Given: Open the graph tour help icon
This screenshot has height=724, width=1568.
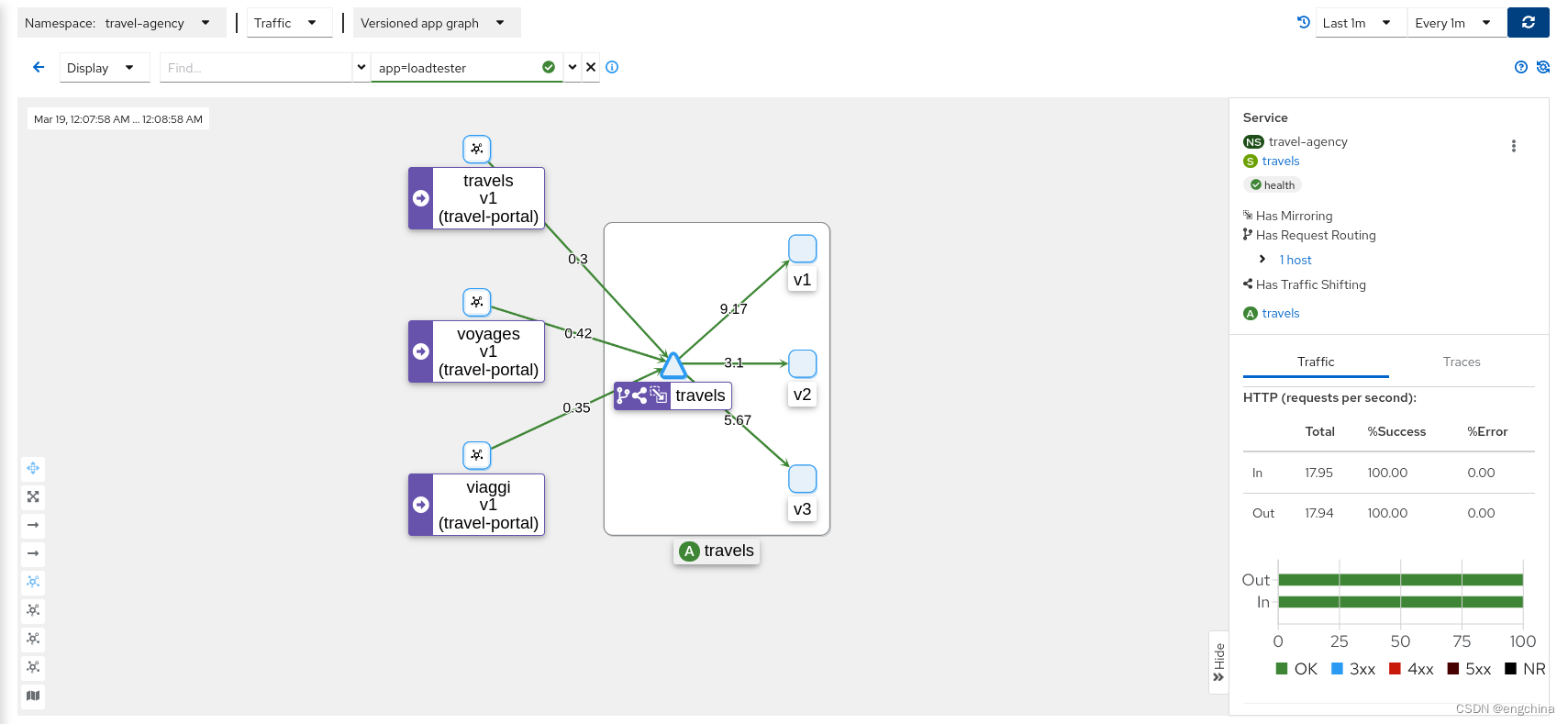Looking at the screenshot, I should pos(1520,67).
